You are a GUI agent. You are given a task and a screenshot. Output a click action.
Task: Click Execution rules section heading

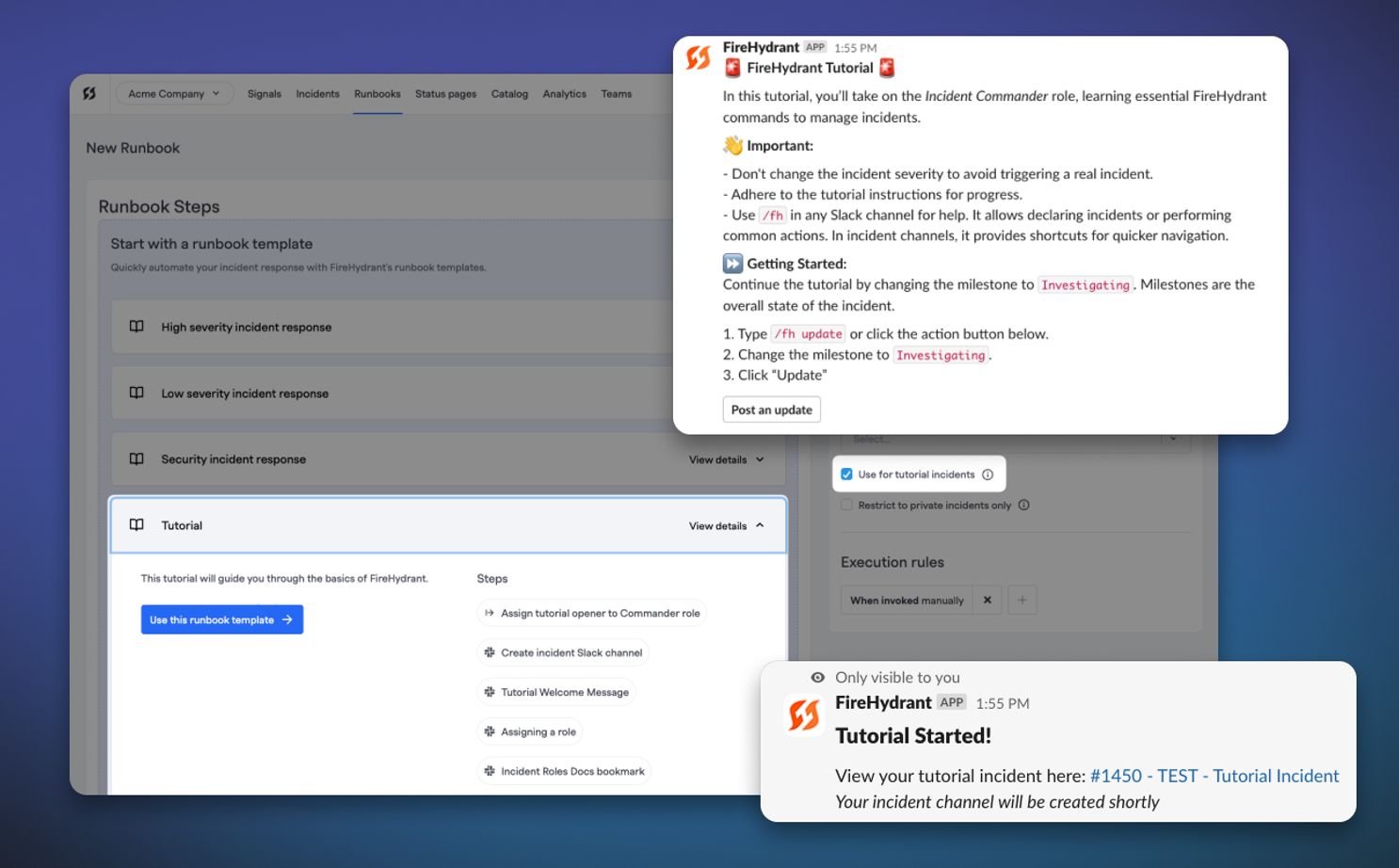(892, 562)
